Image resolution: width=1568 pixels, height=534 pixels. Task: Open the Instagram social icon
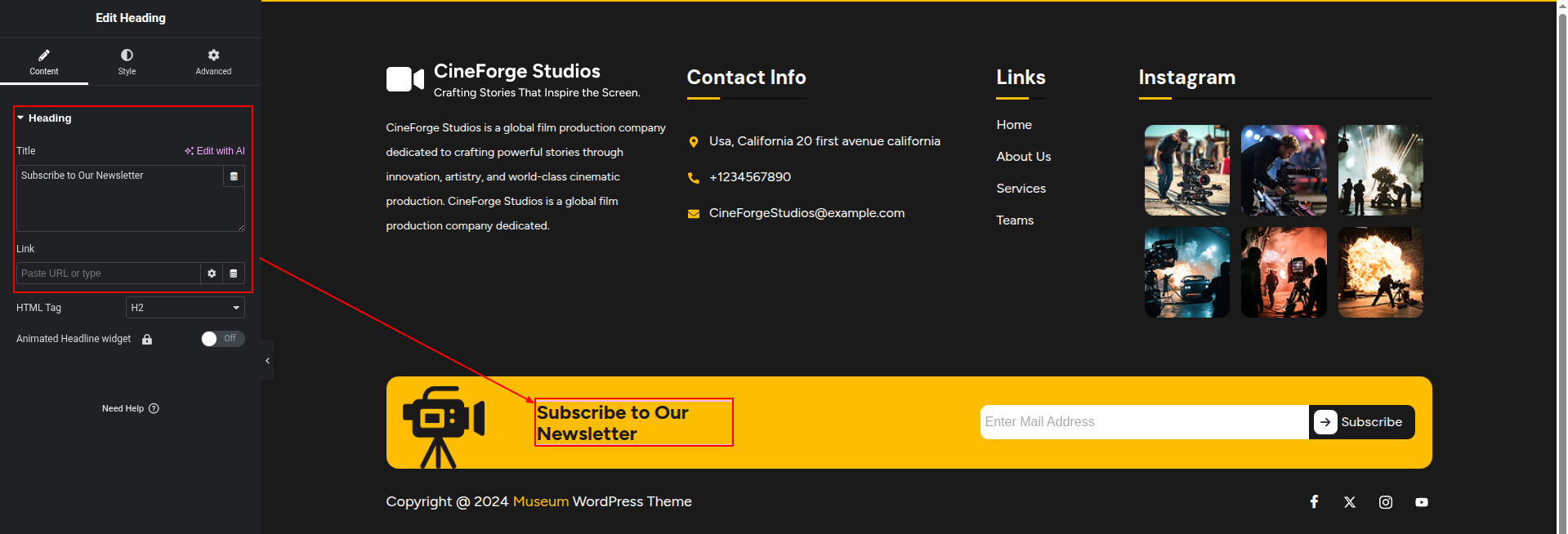[1386, 502]
